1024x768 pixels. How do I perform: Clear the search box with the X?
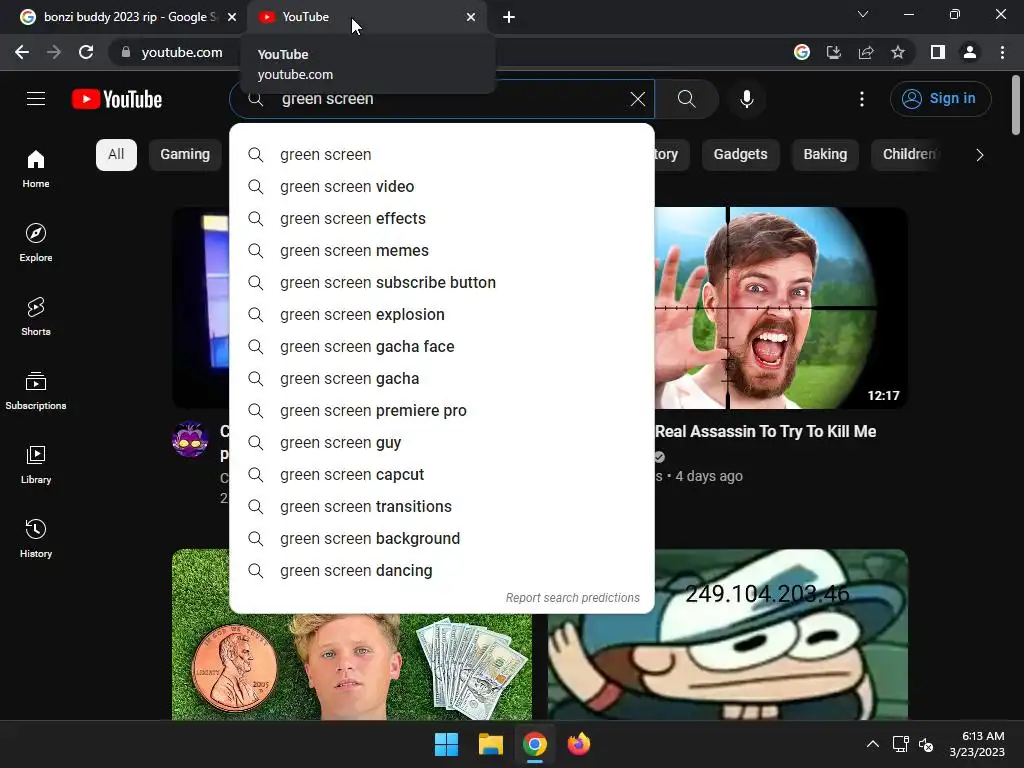pyautogui.click(x=637, y=99)
